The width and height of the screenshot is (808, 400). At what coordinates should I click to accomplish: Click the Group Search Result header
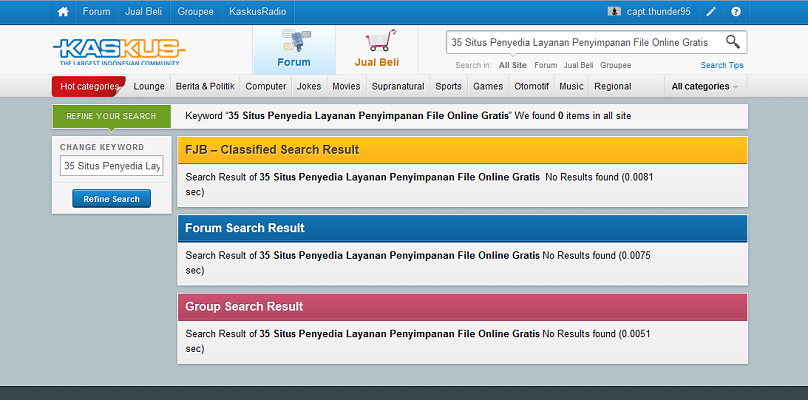[462, 307]
